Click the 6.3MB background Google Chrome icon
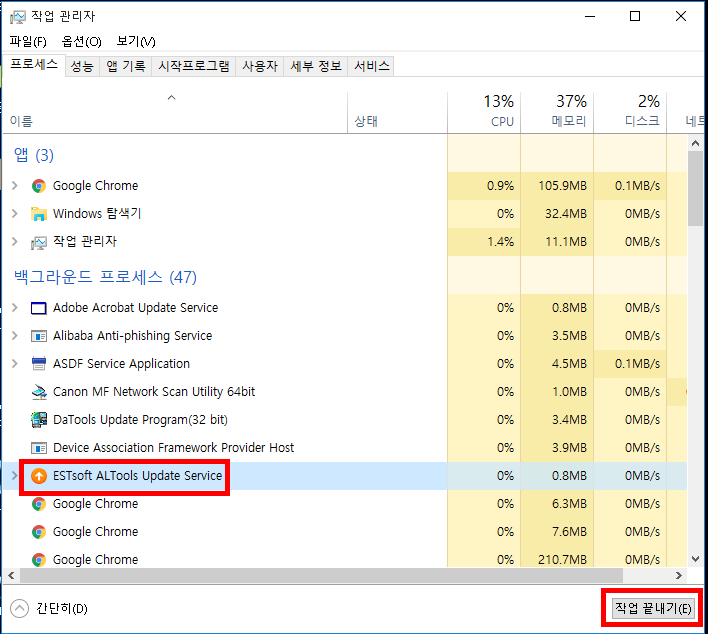The image size is (708, 634). coord(39,504)
